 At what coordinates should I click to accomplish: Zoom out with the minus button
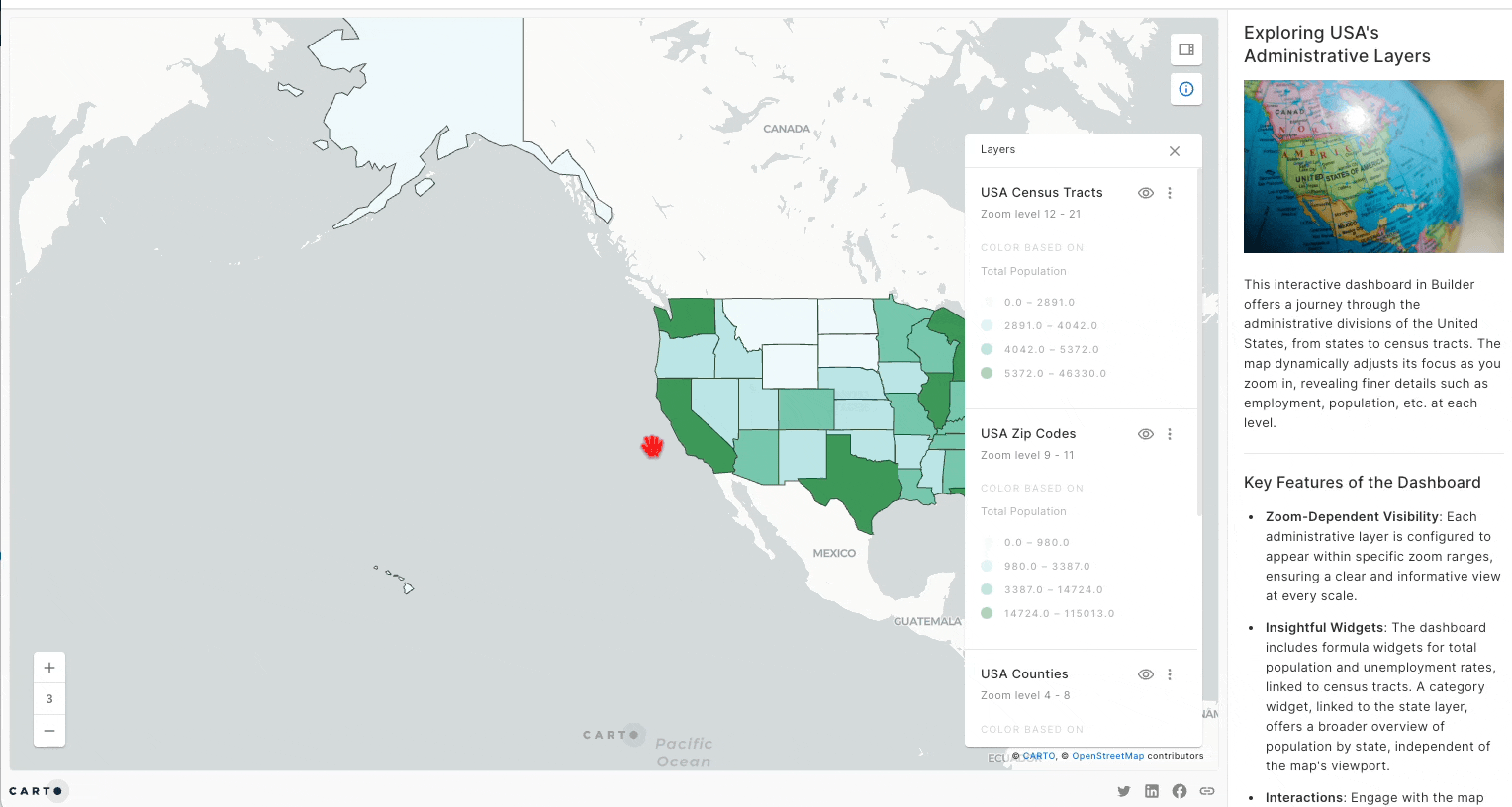tap(49, 731)
